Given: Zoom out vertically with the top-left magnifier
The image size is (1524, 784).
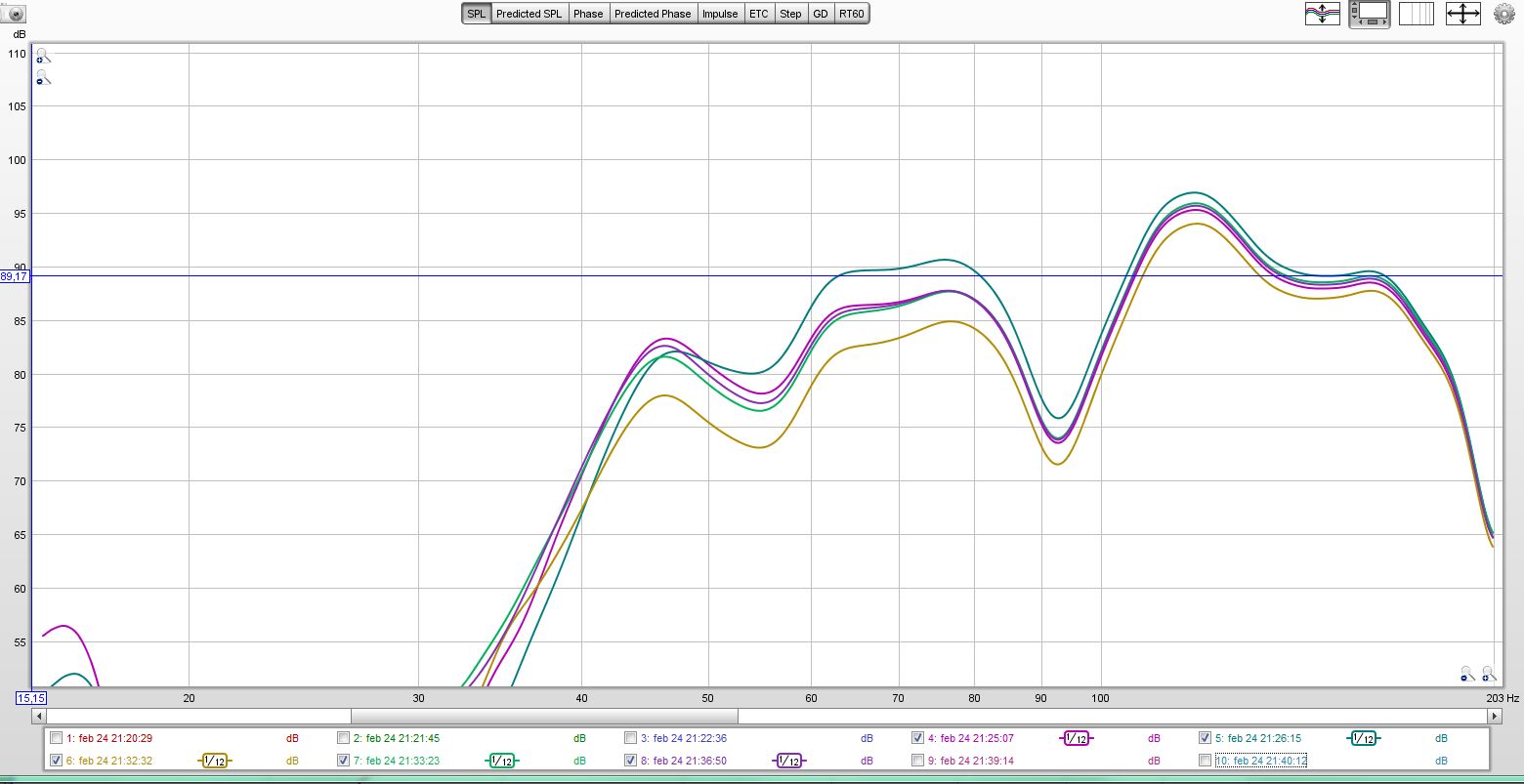Looking at the screenshot, I should pos(42,78).
